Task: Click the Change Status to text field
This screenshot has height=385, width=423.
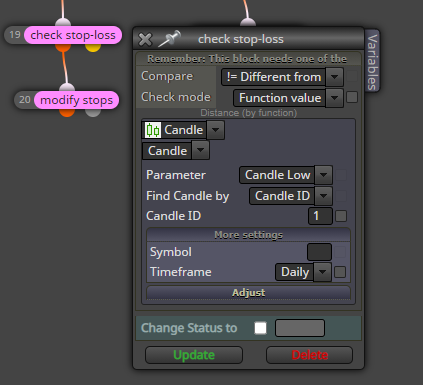Action: pos(300,328)
